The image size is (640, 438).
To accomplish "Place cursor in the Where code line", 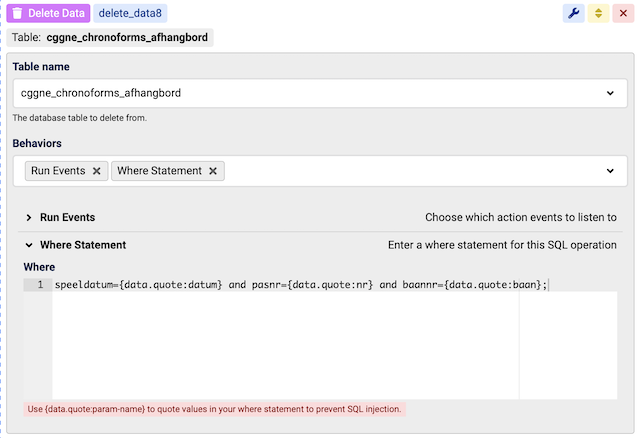I will click(300, 285).
